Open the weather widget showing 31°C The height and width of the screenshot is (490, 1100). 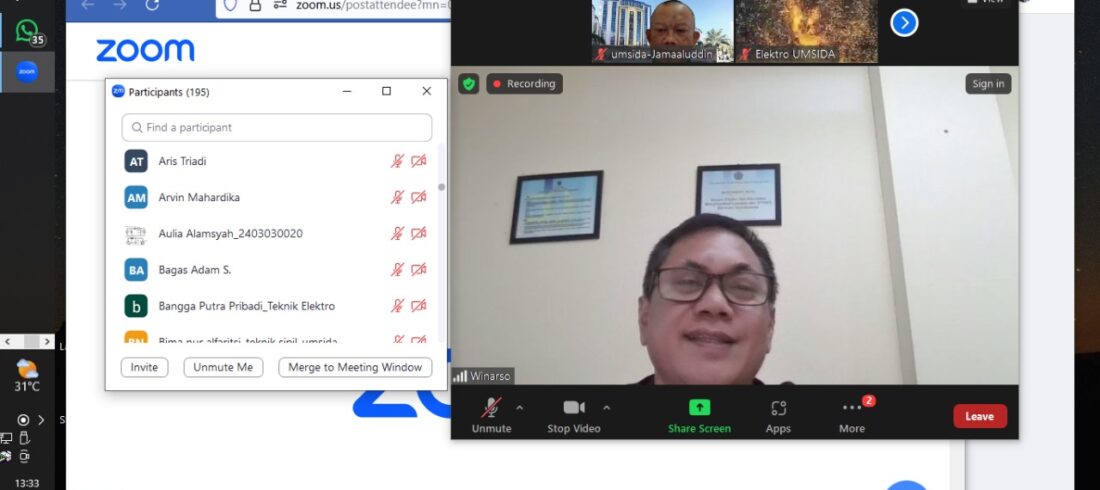point(27,376)
